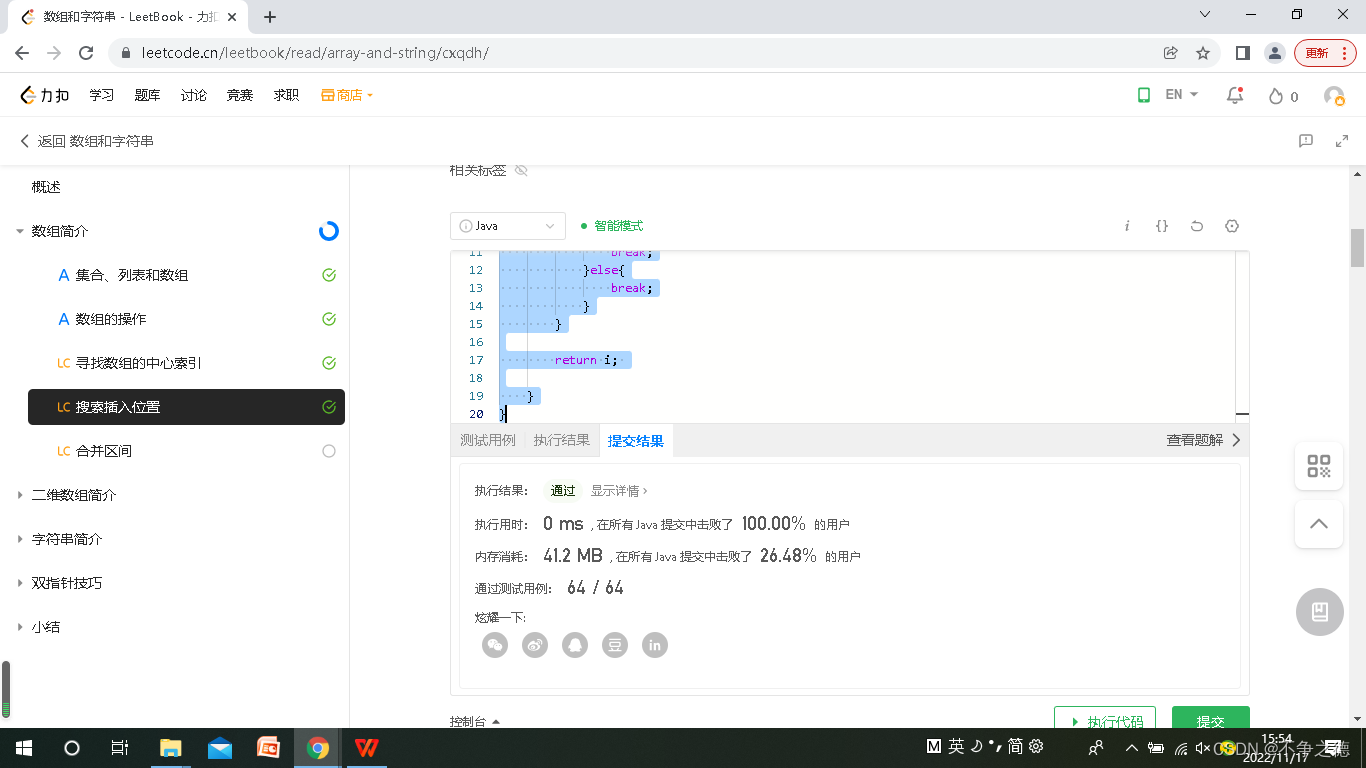Open 竞赛 in the top navigation
Viewport: 1366px width, 768px height.
pyautogui.click(x=240, y=95)
